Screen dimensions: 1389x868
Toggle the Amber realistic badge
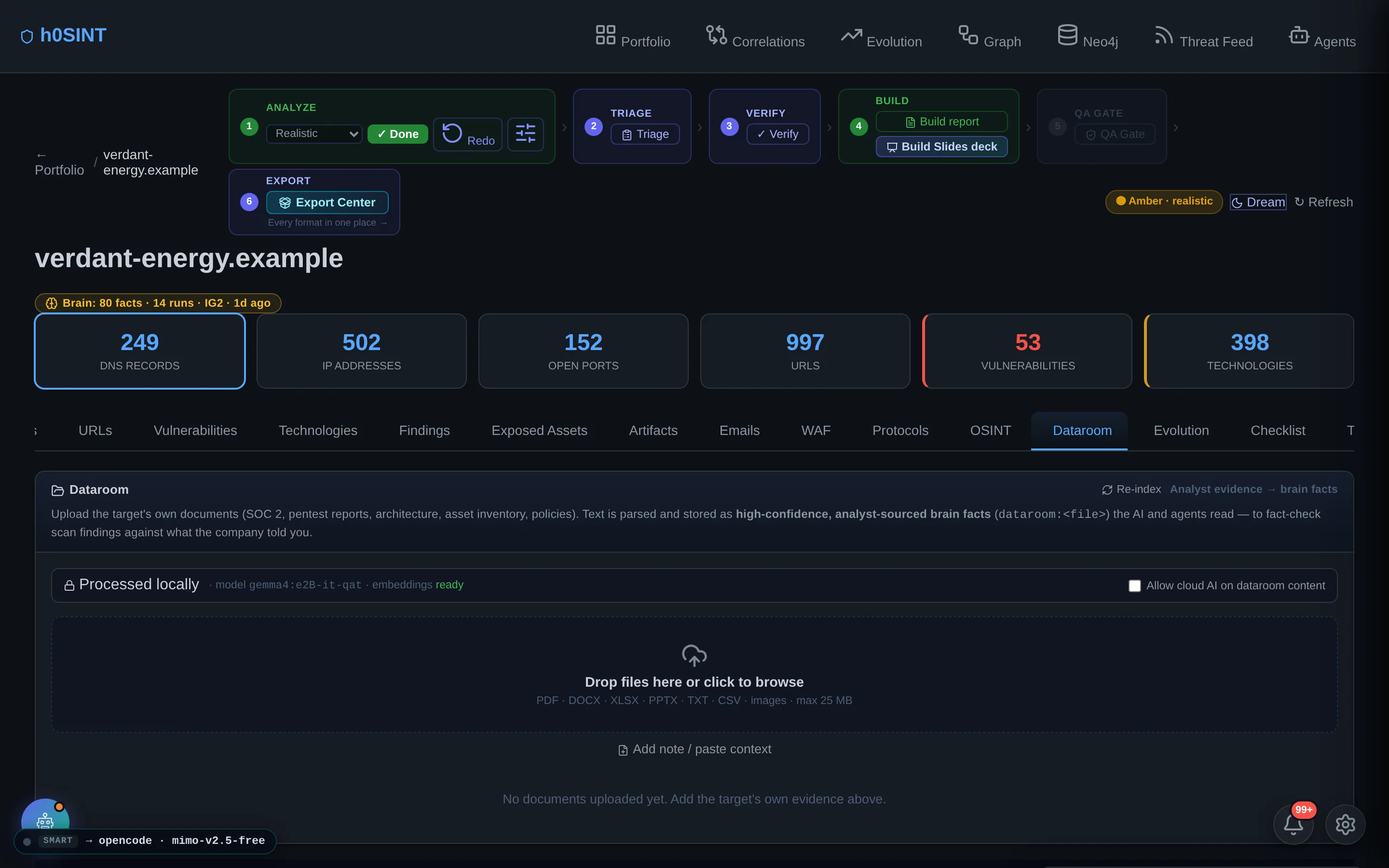click(1163, 202)
